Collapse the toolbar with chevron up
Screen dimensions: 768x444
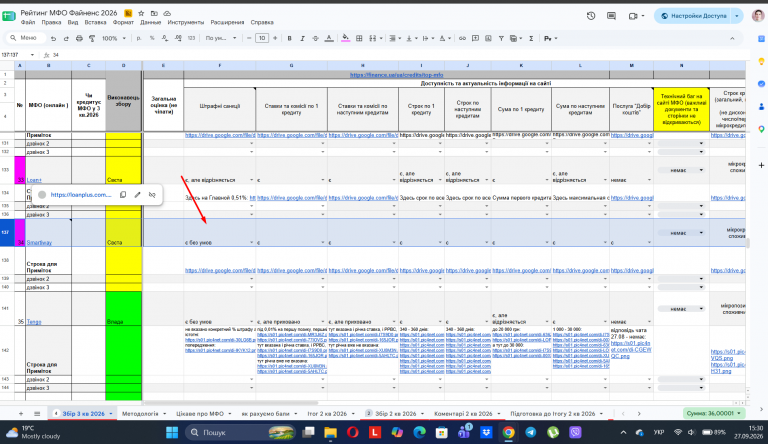pos(732,38)
